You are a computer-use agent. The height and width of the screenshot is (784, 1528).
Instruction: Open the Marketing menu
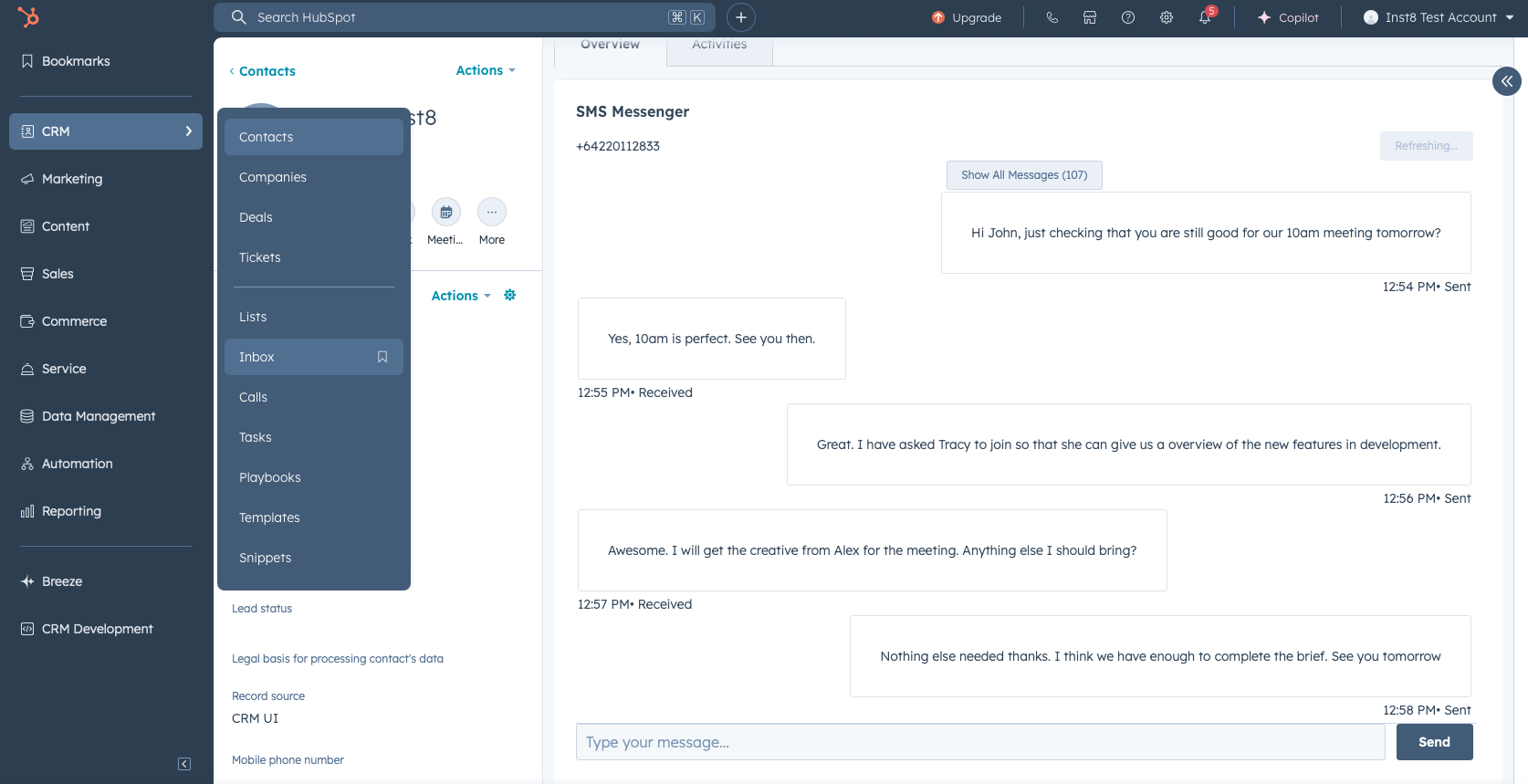pos(106,179)
